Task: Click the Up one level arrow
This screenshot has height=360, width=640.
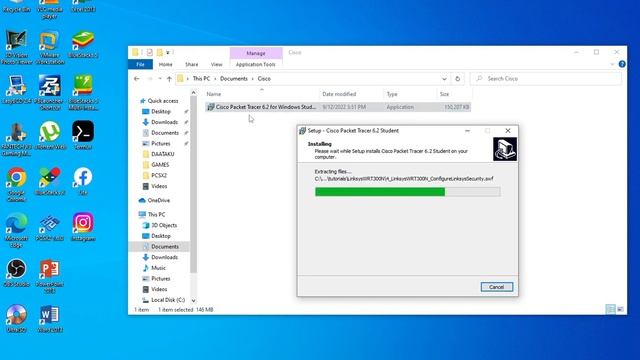Action: coord(169,79)
